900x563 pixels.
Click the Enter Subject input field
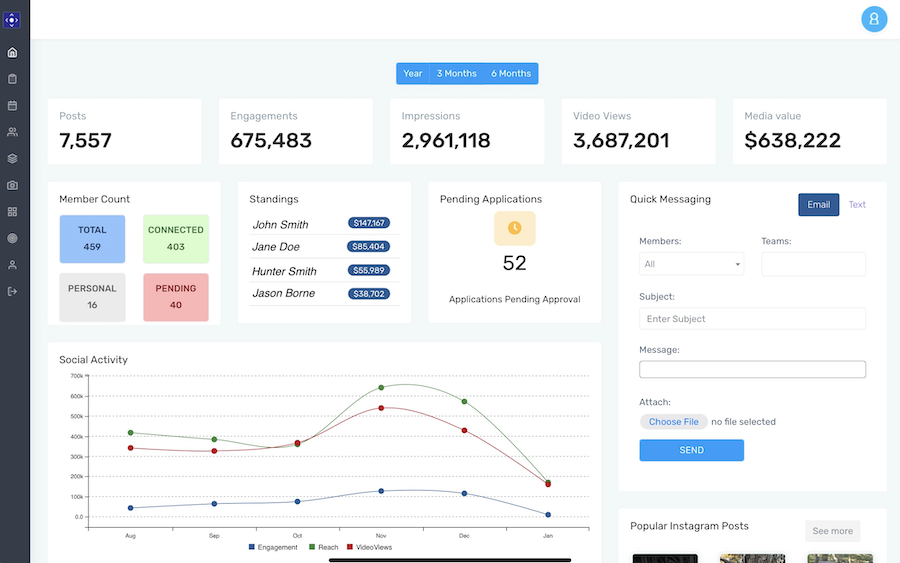click(x=752, y=319)
